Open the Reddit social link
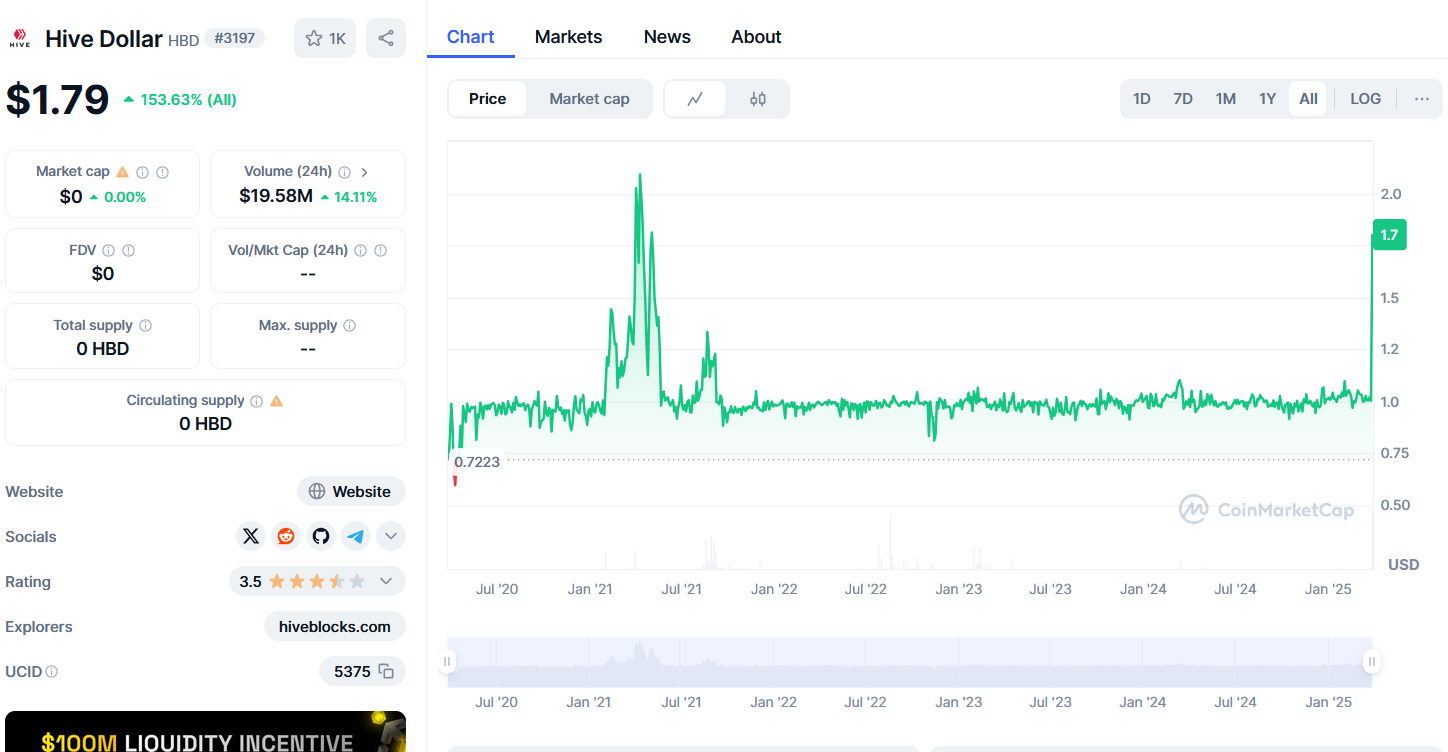 (x=286, y=536)
